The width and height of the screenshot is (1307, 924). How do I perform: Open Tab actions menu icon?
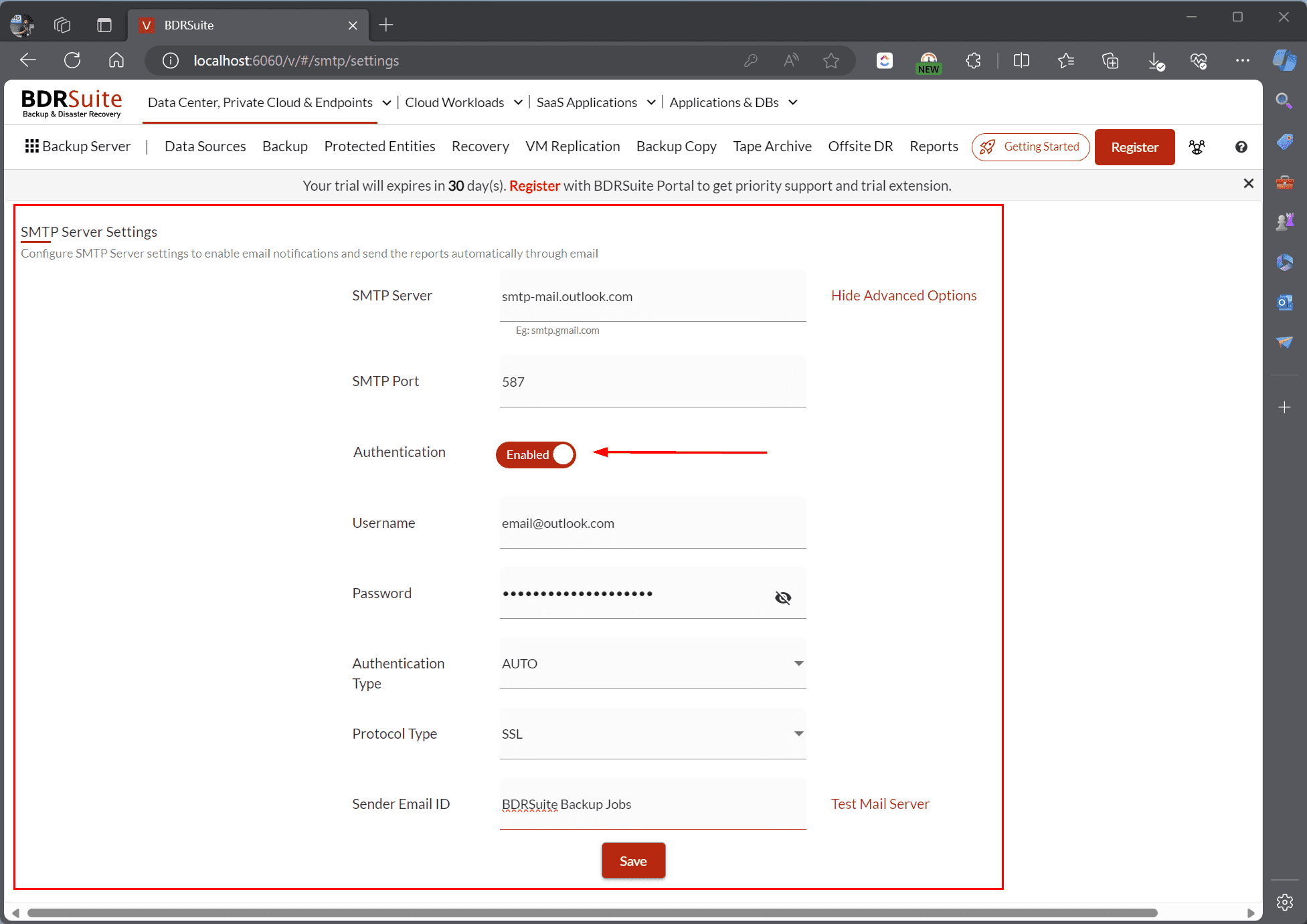pyautogui.click(x=104, y=25)
